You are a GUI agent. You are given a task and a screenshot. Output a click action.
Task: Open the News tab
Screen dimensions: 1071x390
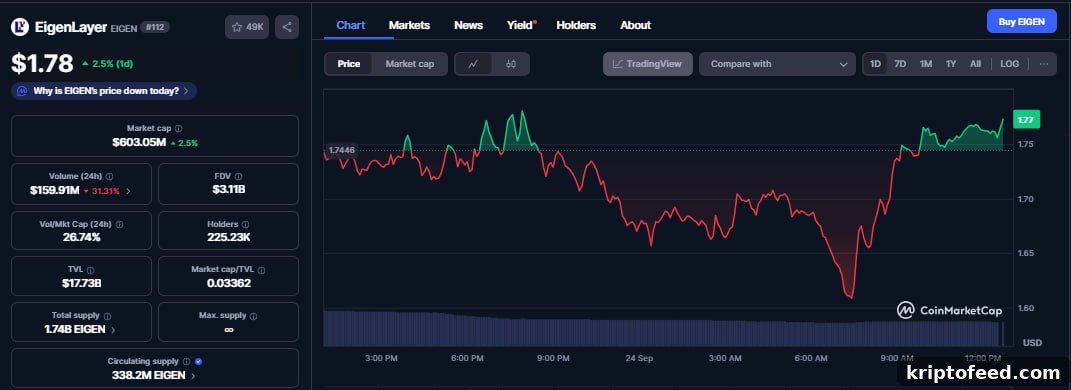tap(469, 25)
